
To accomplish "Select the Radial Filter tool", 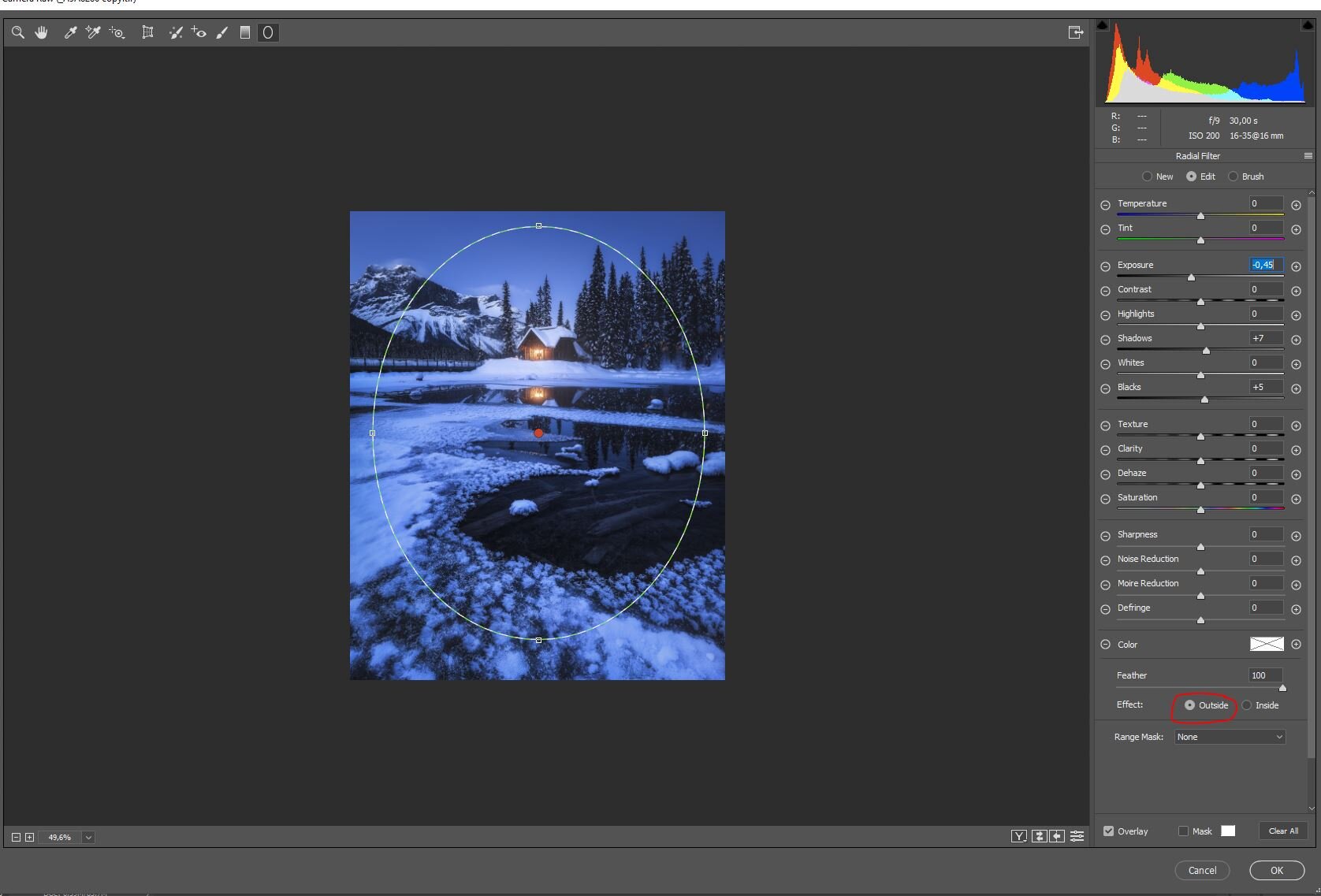I will click(x=268, y=32).
